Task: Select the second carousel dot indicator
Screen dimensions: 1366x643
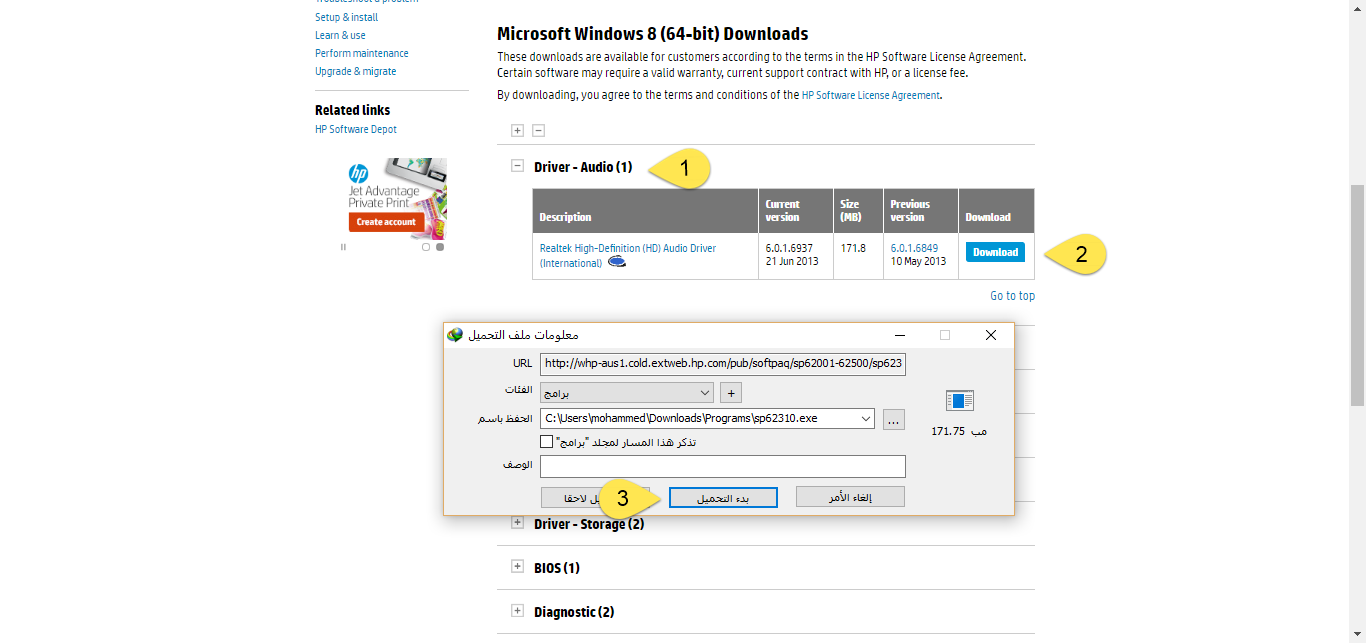Action: [x=440, y=247]
